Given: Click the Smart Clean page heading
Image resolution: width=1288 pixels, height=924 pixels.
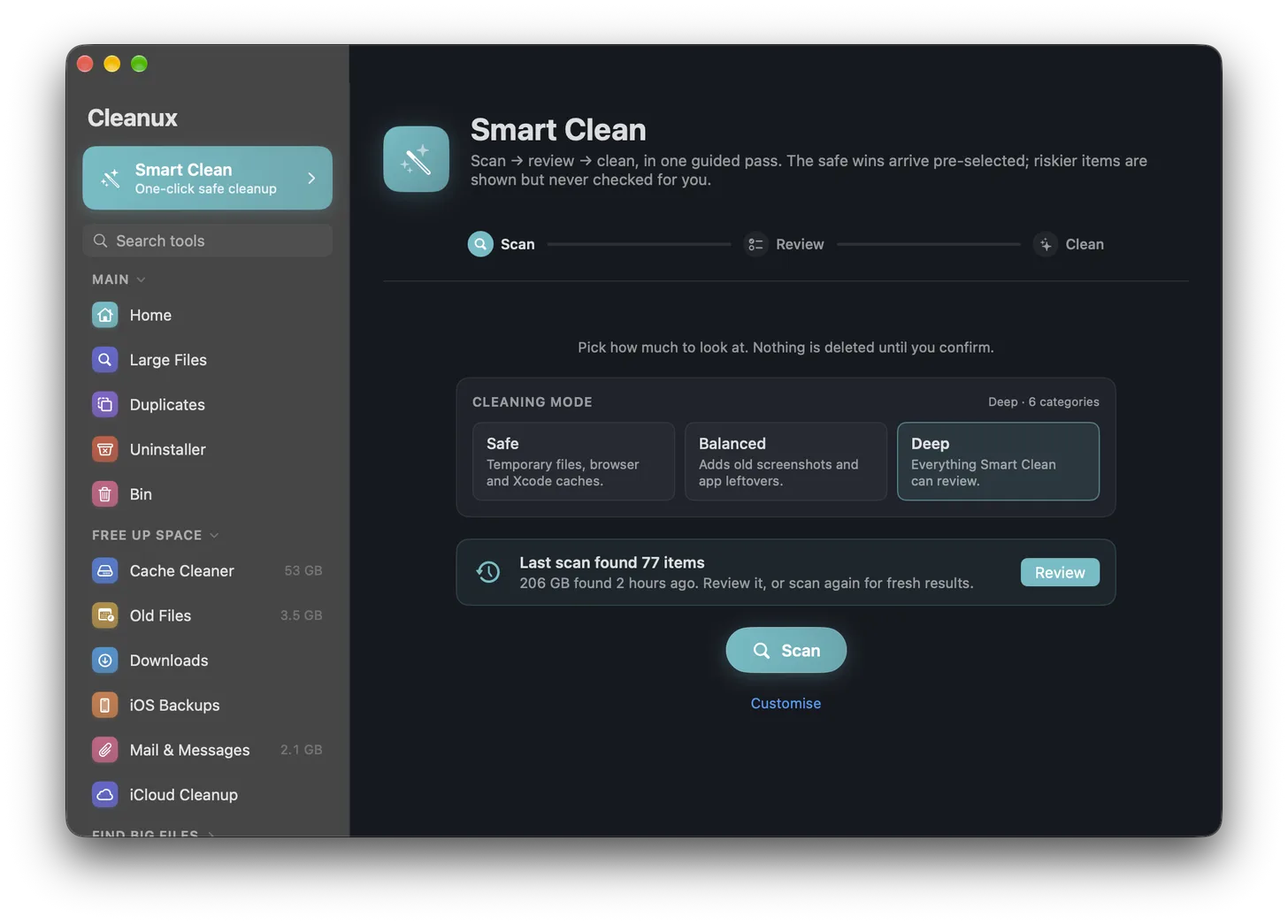Looking at the screenshot, I should [558, 130].
